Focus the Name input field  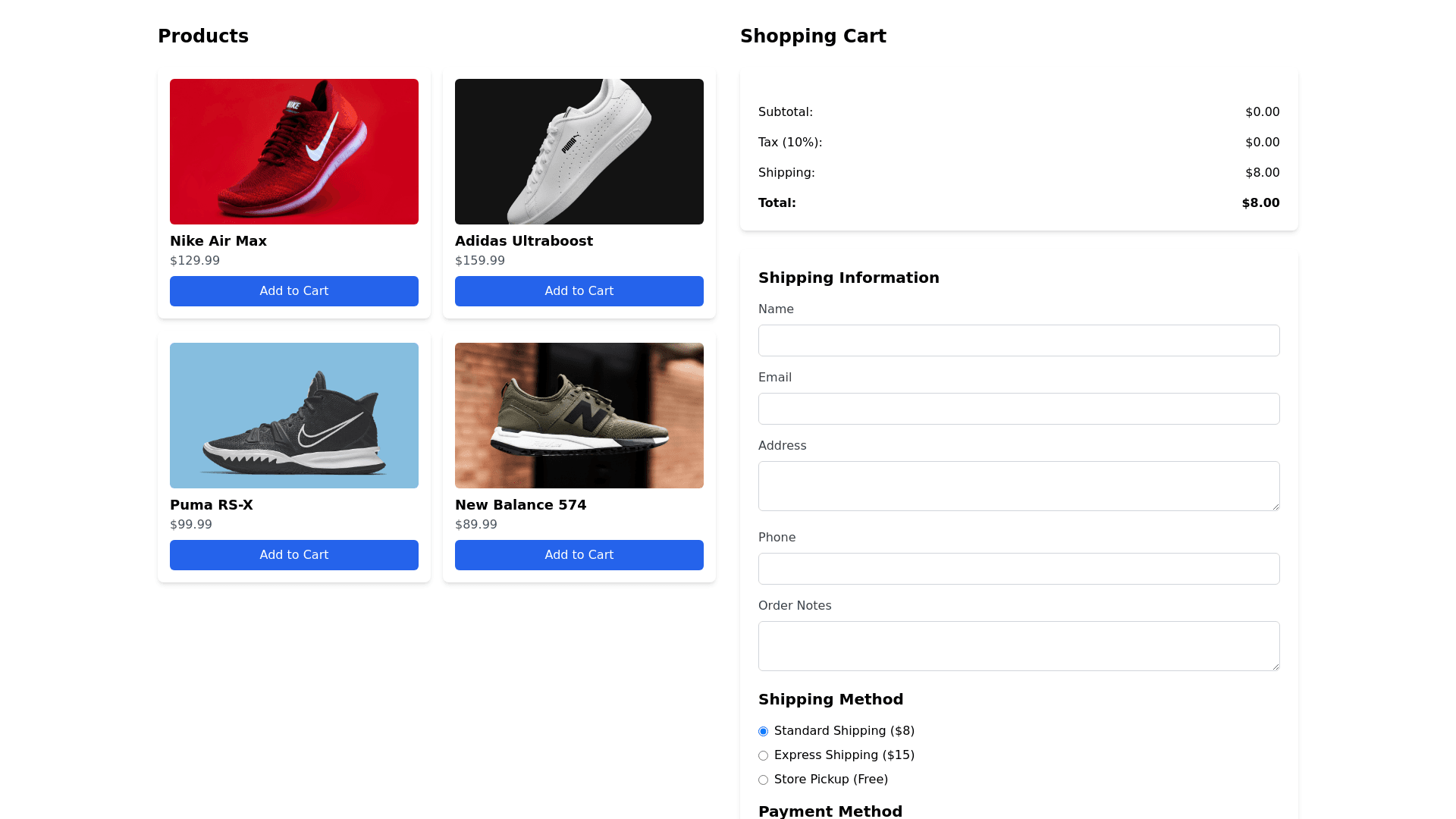tap(1018, 340)
